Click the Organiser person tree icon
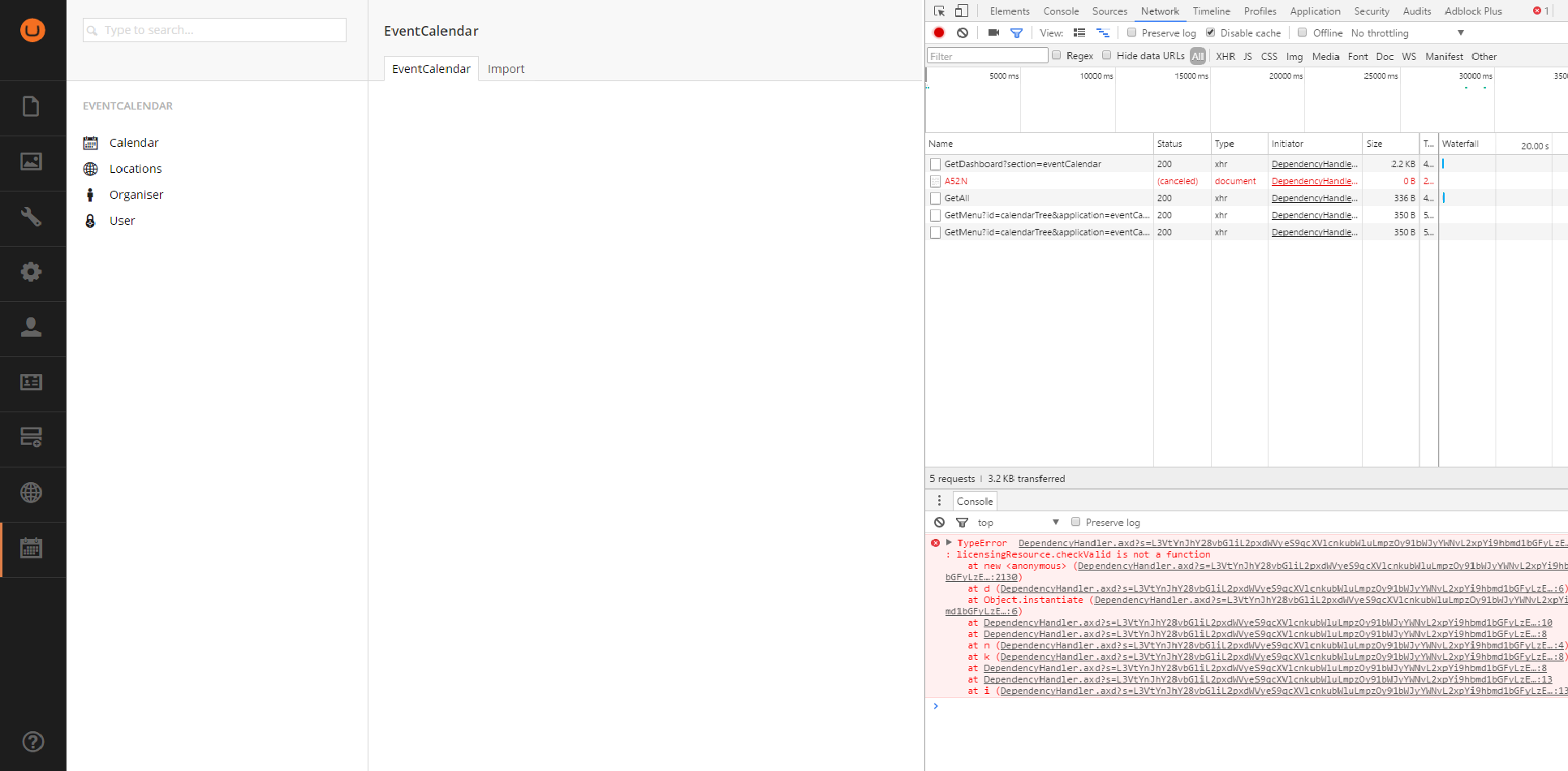Image resolution: width=1568 pixels, height=771 pixels. 90,195
